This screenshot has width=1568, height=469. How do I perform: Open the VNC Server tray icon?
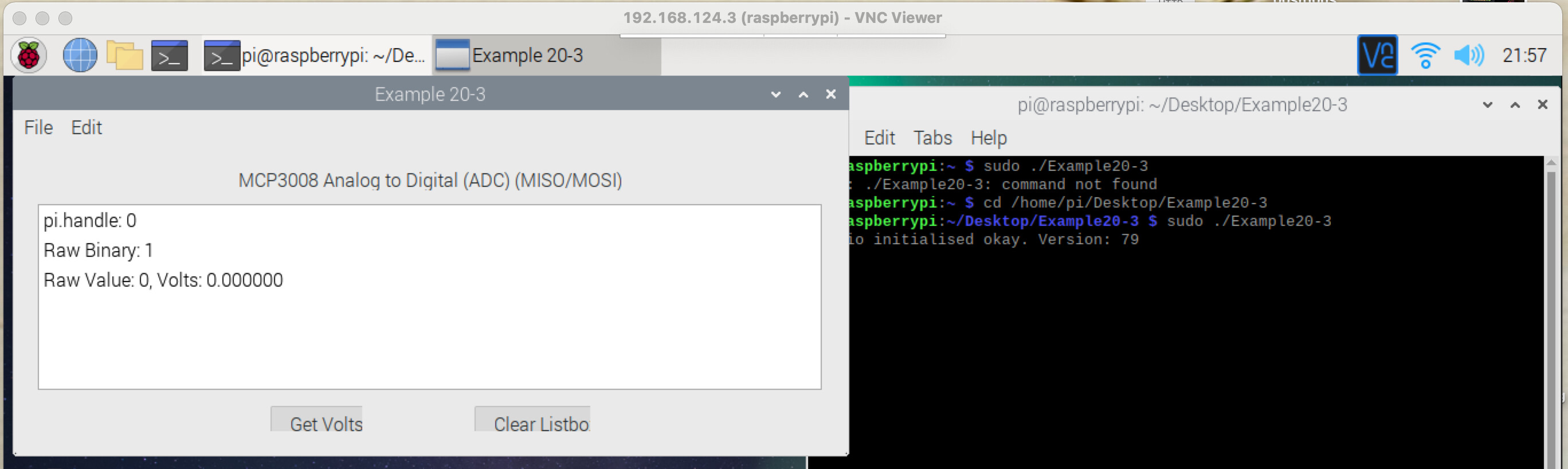point(1377,56)
